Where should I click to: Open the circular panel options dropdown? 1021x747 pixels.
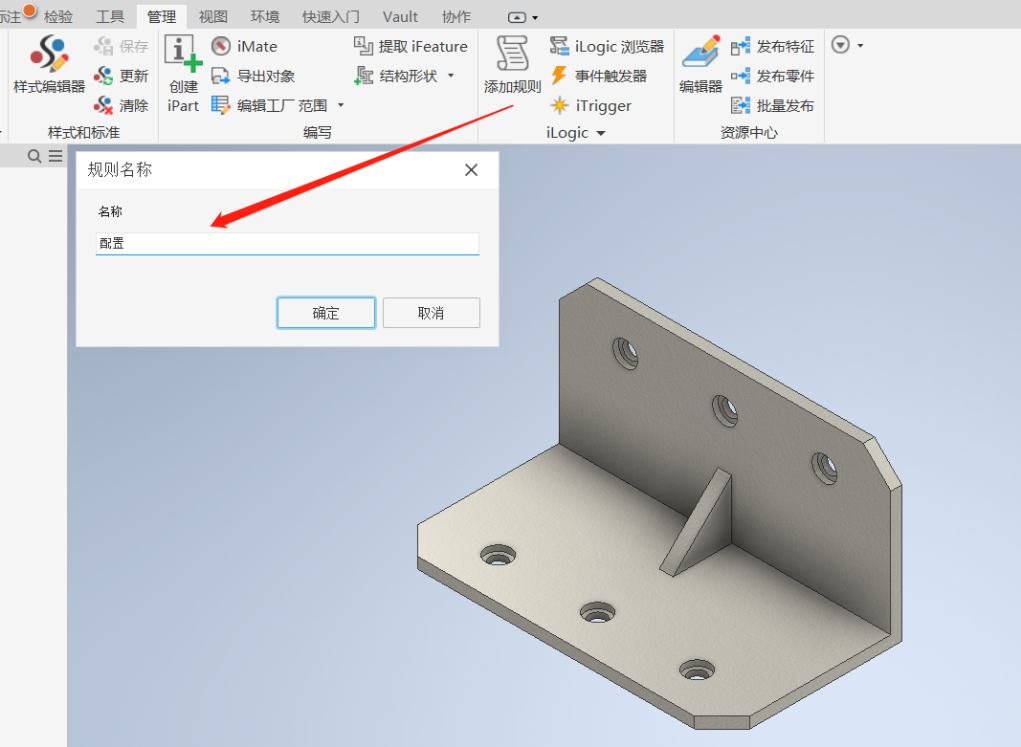coord(847,46)
